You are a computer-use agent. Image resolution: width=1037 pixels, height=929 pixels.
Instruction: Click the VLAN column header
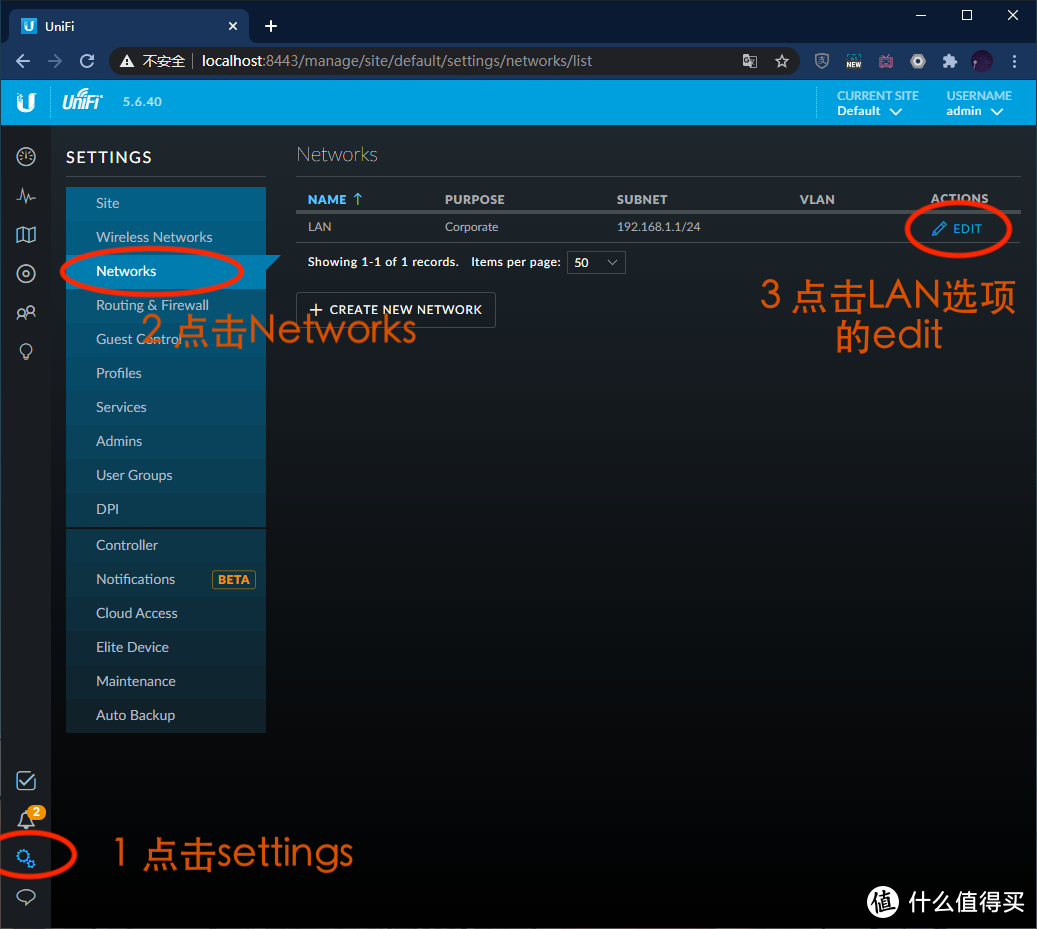[x=817, y=200]
